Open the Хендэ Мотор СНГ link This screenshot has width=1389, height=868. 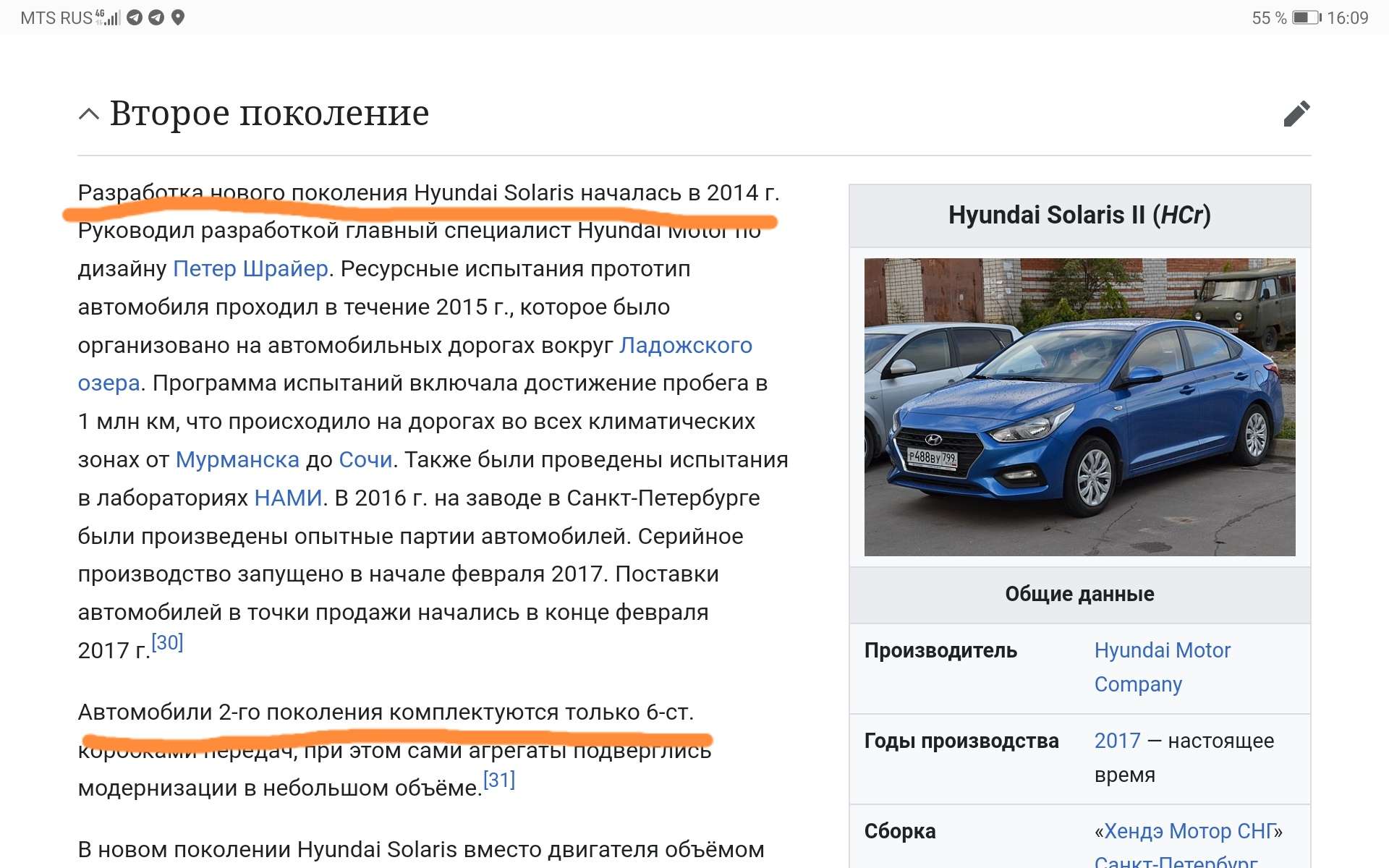(x=1189, y=832)
